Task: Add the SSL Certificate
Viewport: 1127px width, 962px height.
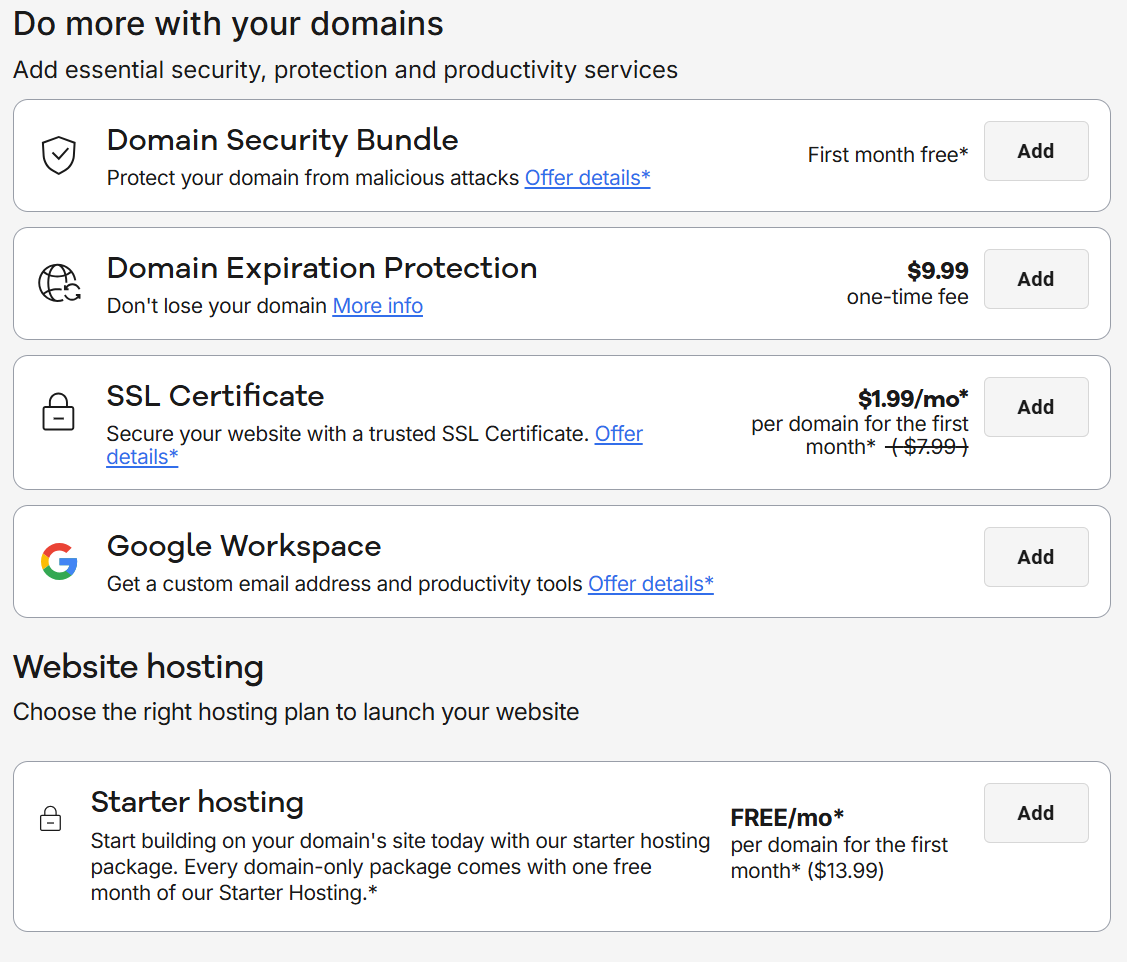Action: pyautogui.click(x=1036, y=407)
